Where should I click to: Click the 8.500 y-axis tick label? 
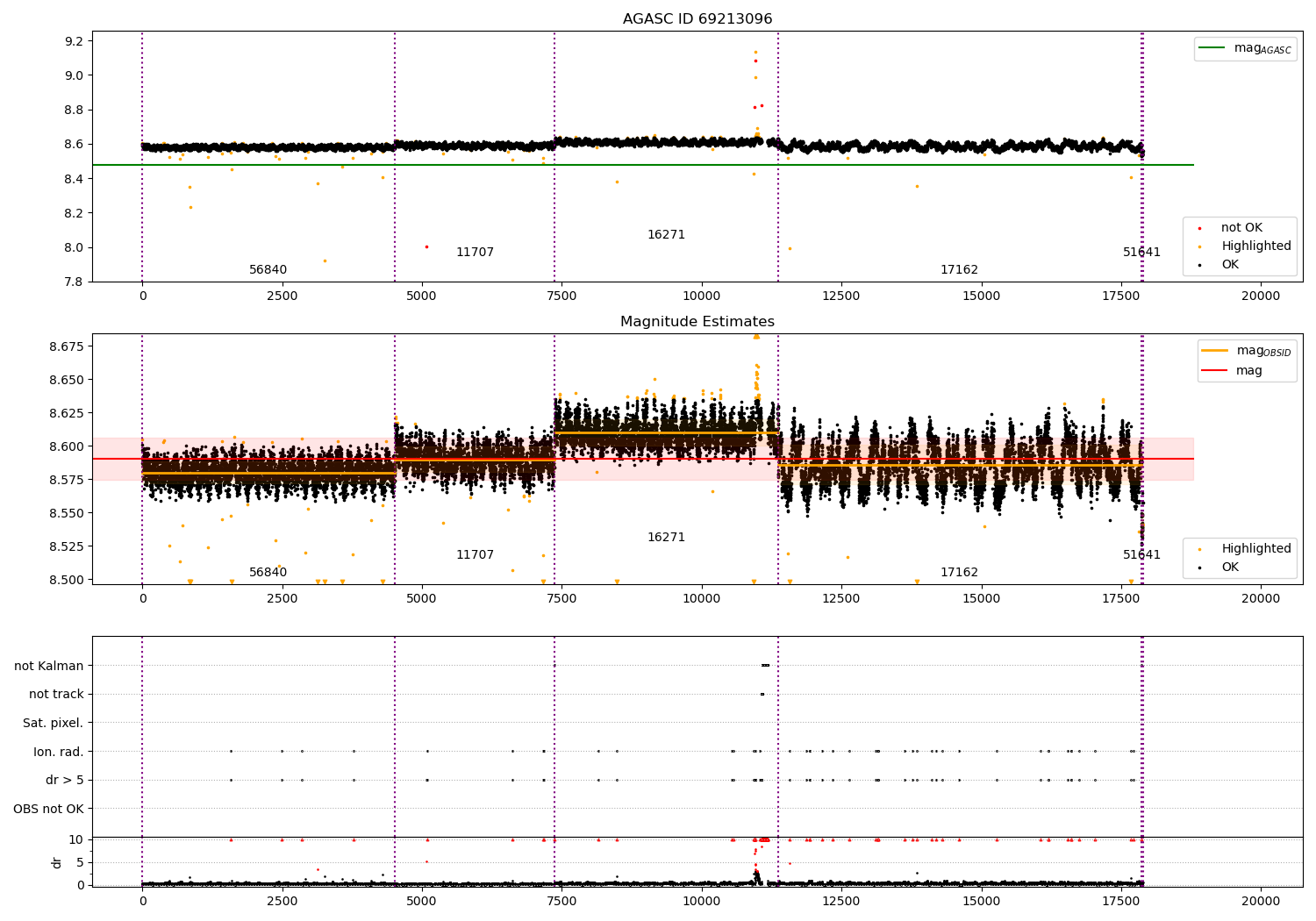[67, 580]
